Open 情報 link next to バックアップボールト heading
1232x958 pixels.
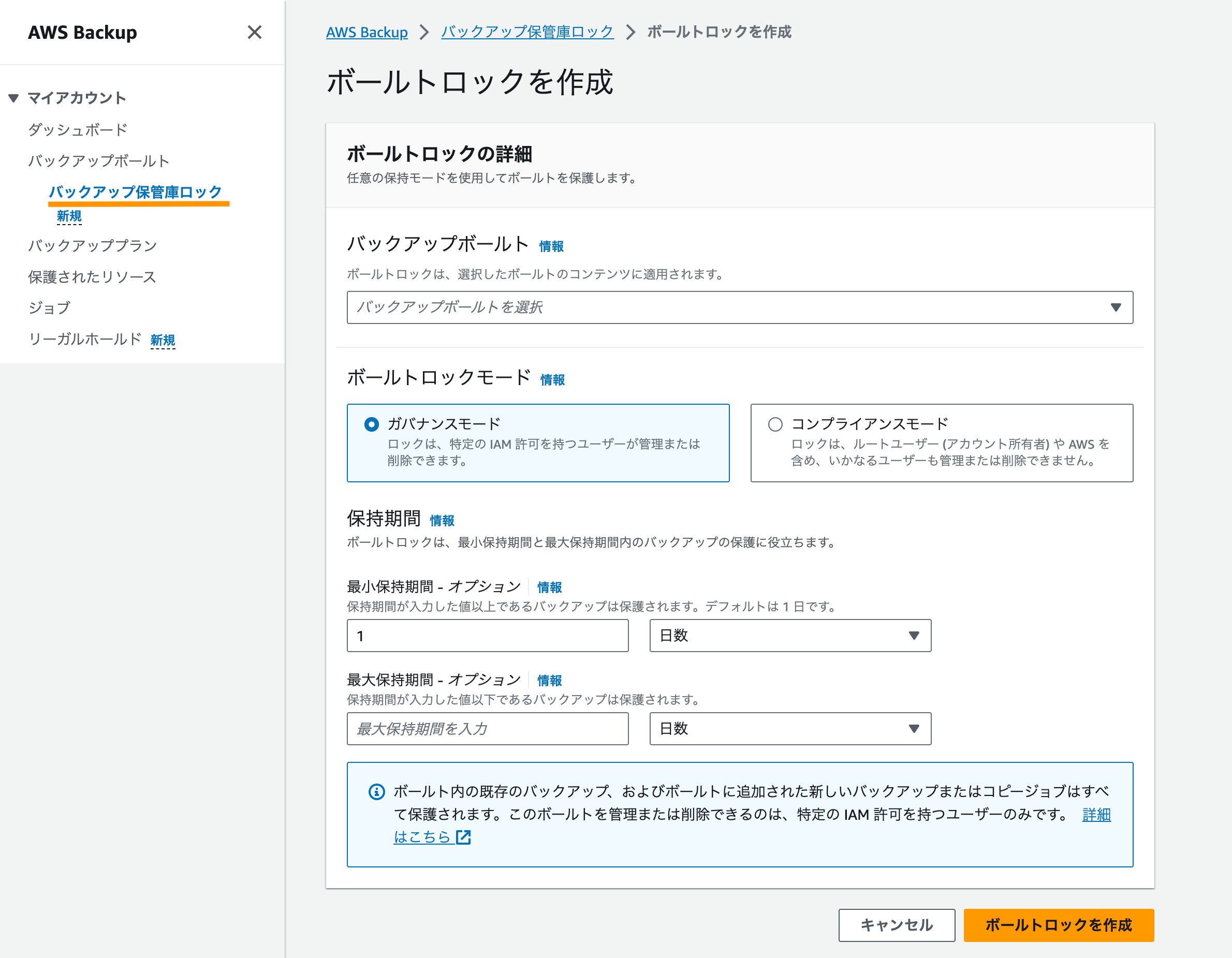[551, 246]
